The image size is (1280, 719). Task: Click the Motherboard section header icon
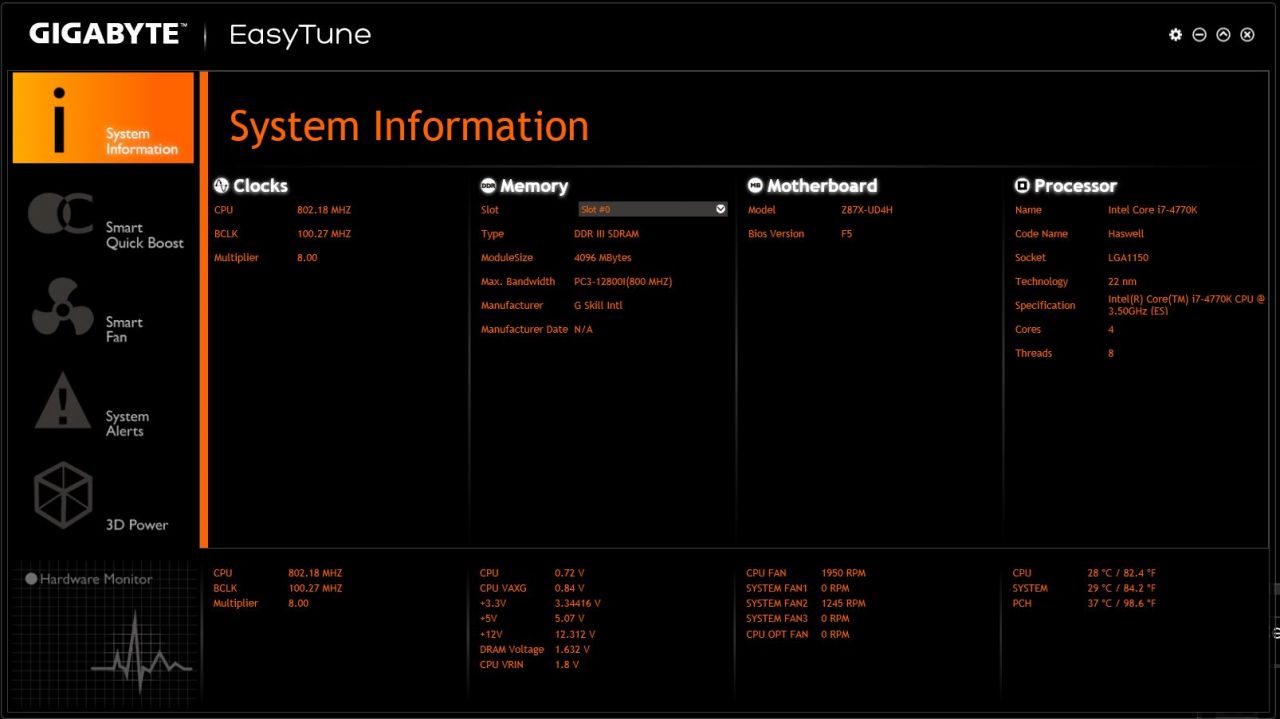pyautogui.click(x=755, y=185)
